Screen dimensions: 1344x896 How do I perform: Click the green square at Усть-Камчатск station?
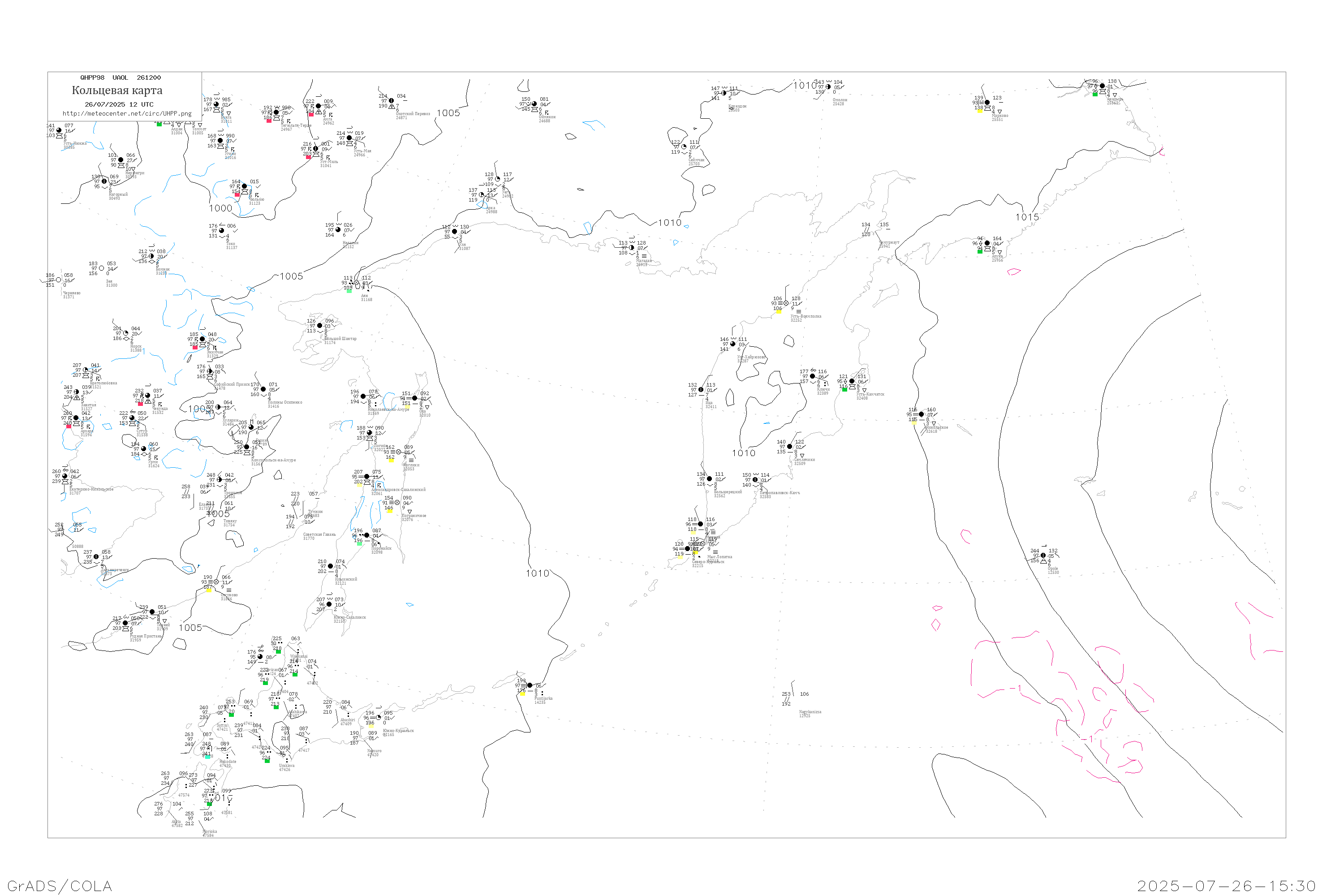coord(844,389)
